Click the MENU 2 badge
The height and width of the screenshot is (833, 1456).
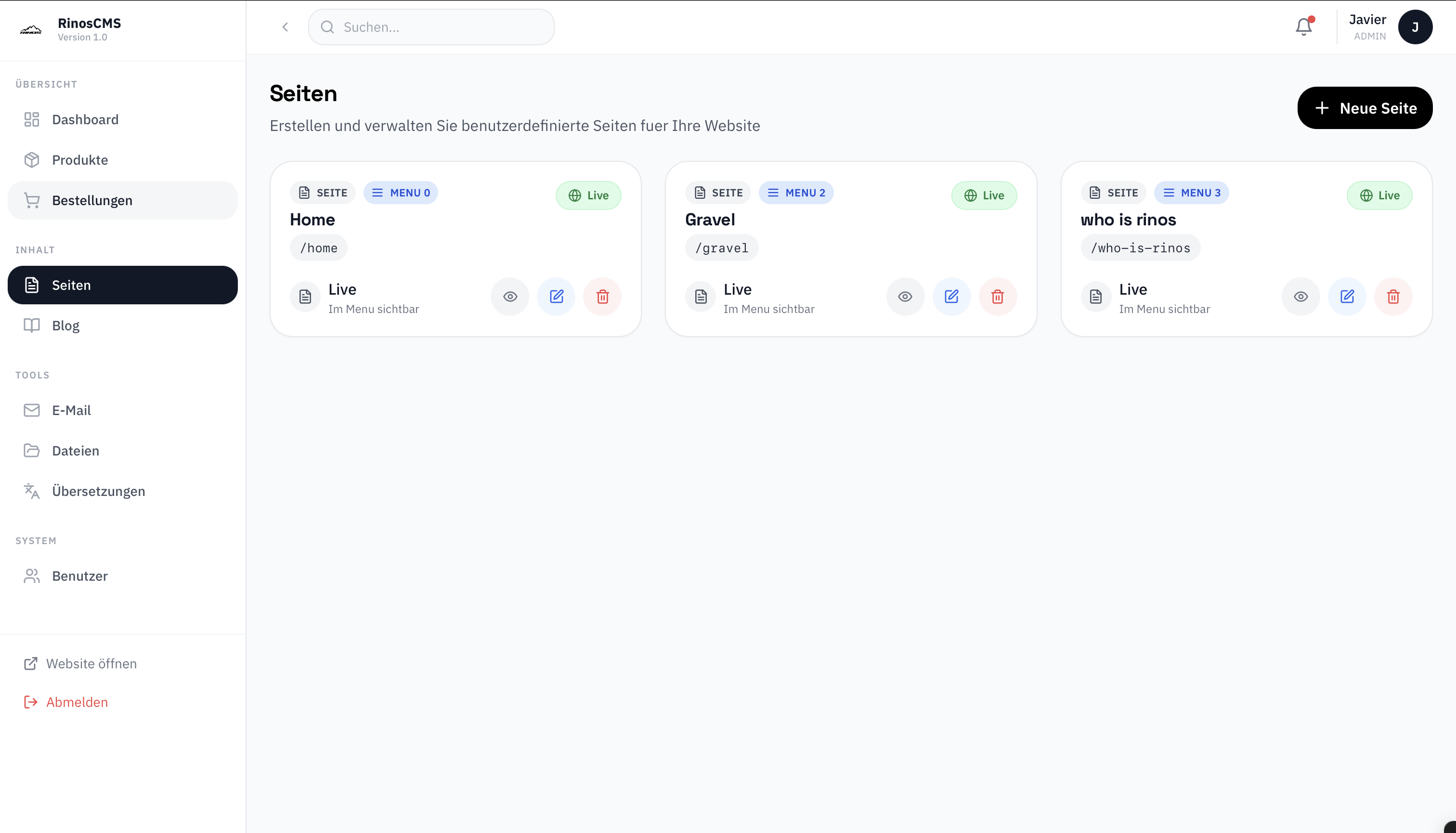point(796,193)
